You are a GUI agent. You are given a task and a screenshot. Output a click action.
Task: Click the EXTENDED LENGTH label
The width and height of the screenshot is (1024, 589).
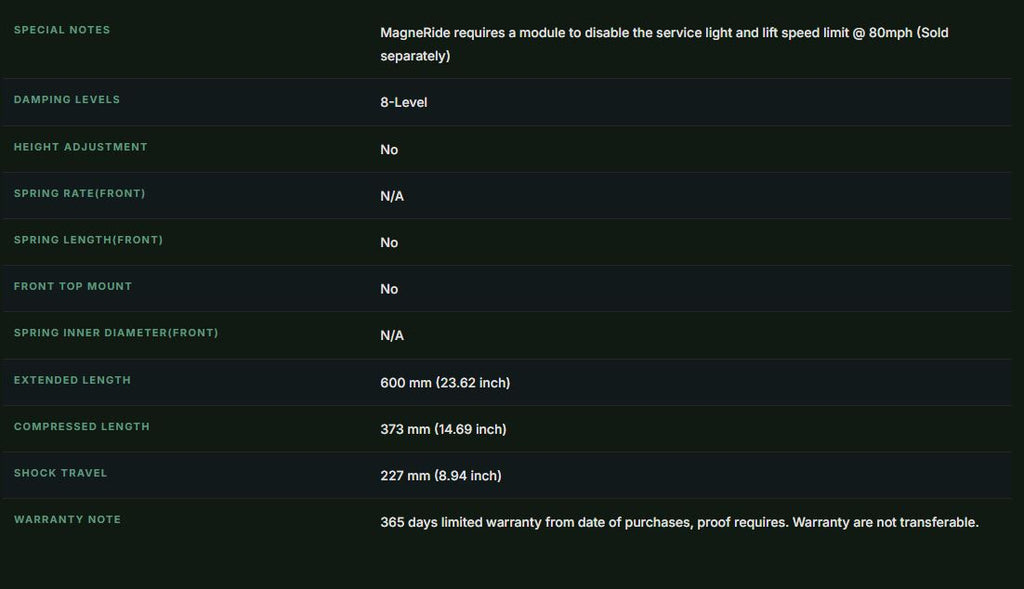click(x=72, y=380)
